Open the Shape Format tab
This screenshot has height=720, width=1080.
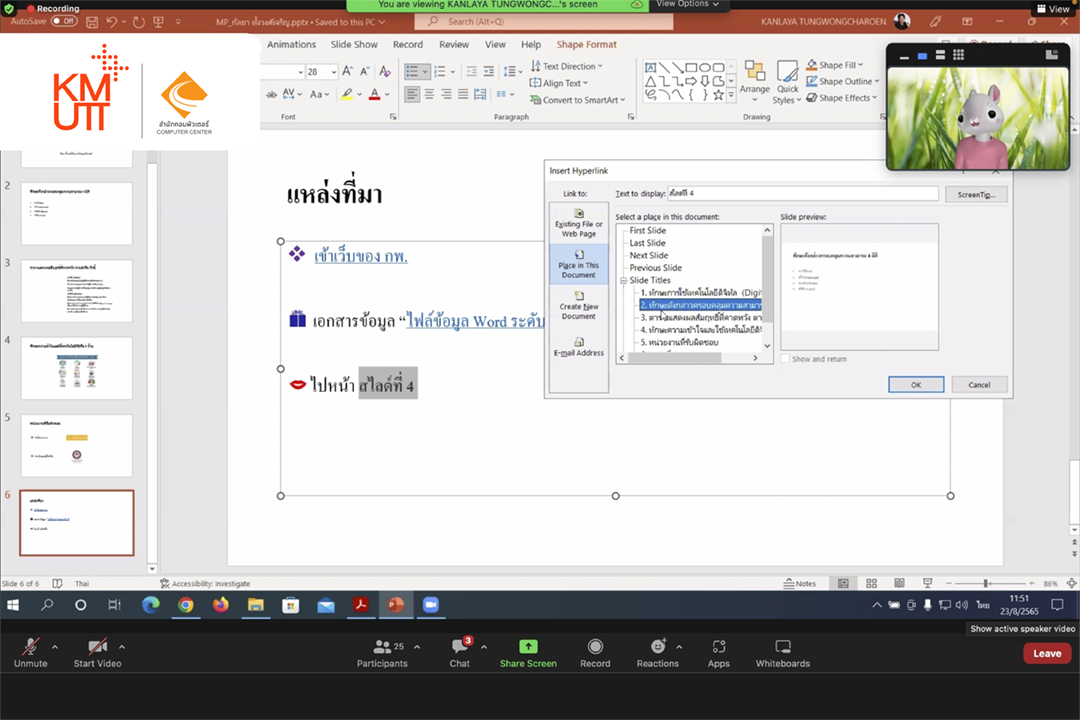[x=586, y=44]
